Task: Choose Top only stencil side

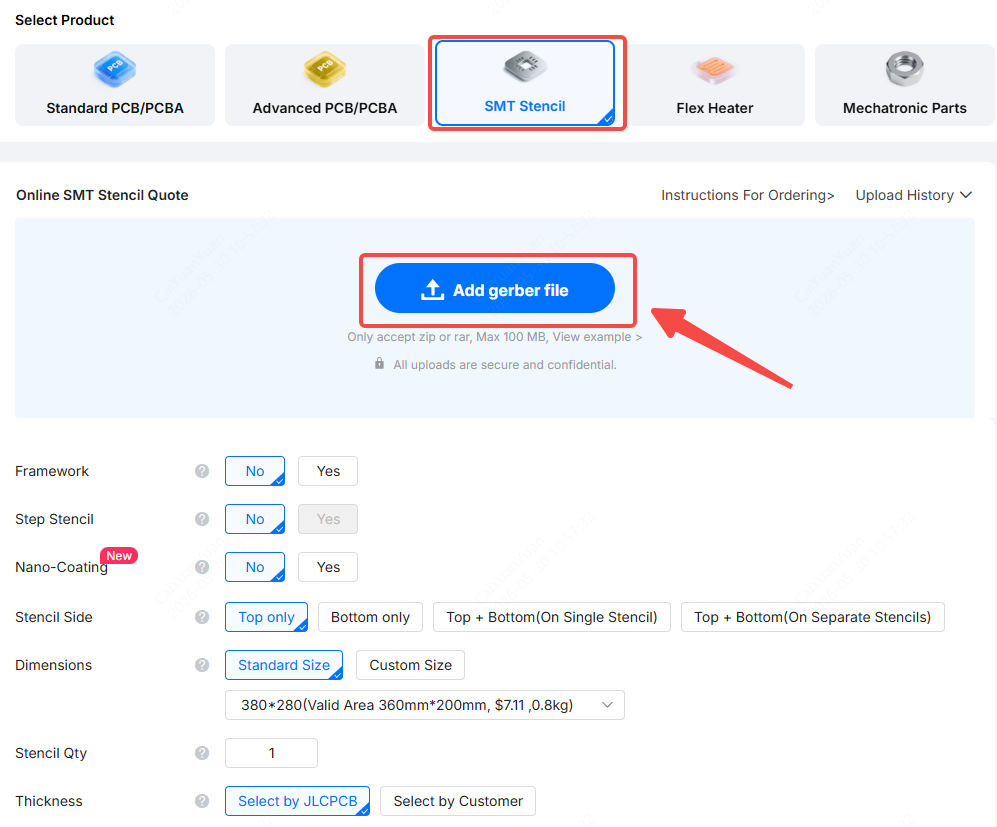Action: point(266,617)
